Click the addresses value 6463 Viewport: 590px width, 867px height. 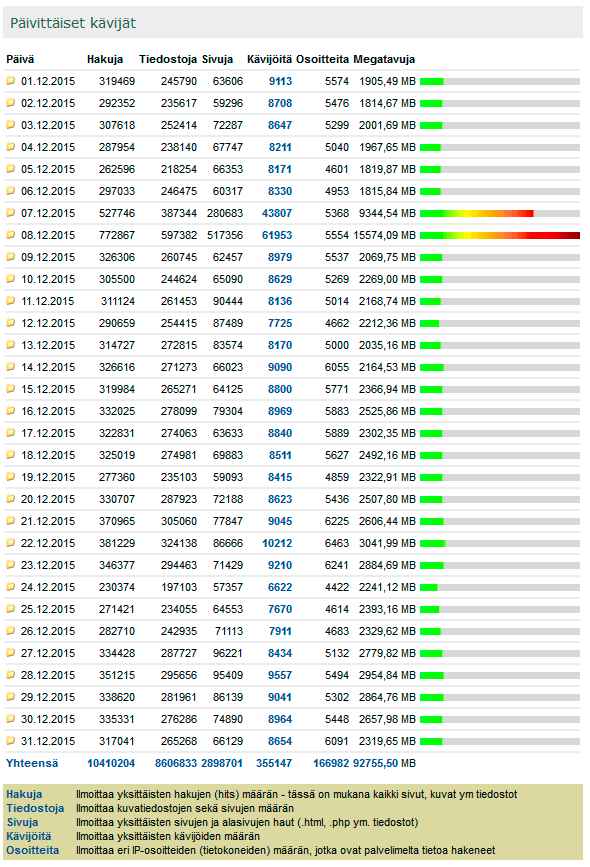[x=337, y=543]
